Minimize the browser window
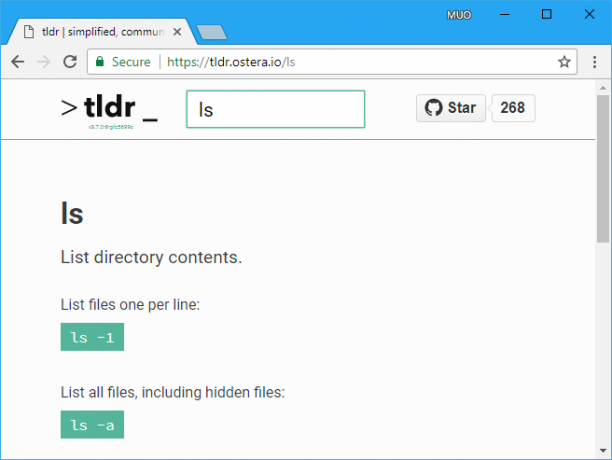 [505, 14]
